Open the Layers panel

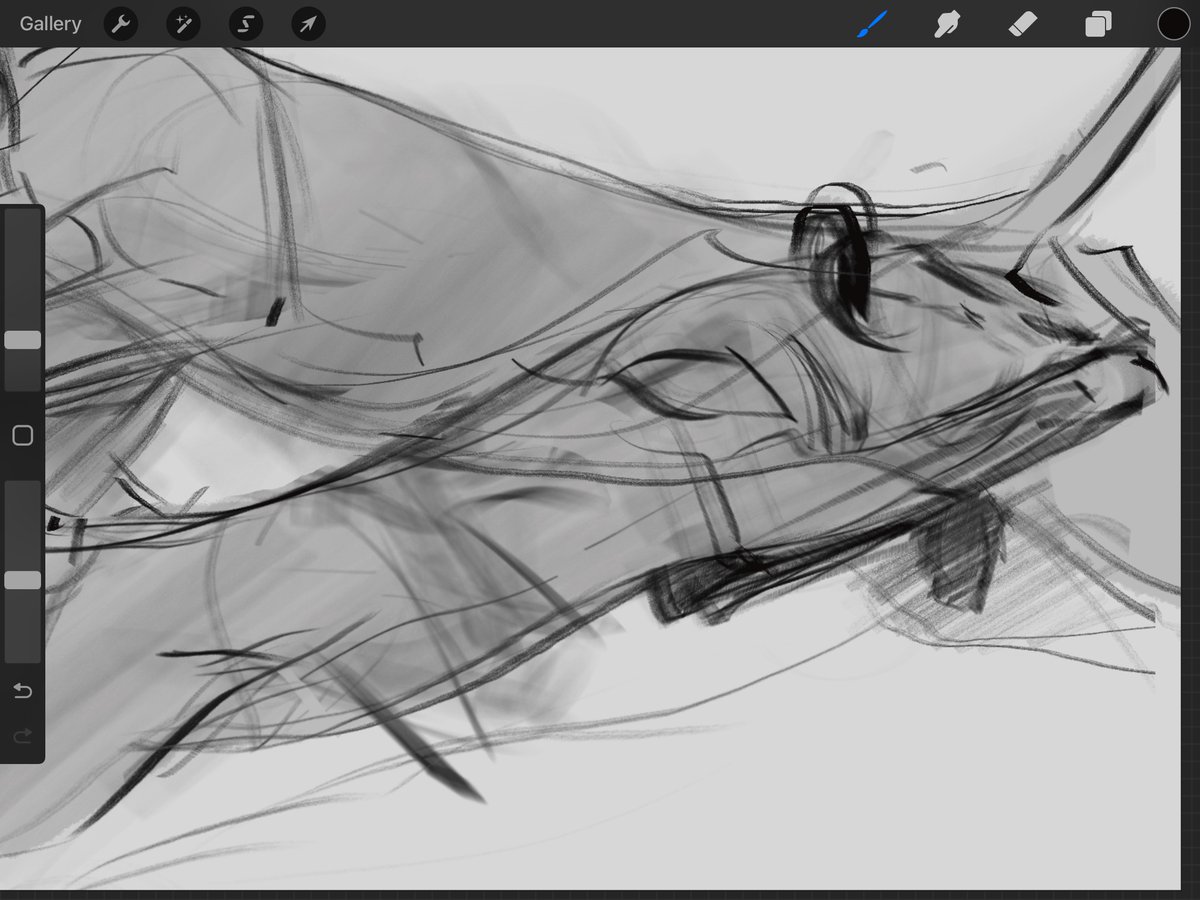pos(1098,24)
